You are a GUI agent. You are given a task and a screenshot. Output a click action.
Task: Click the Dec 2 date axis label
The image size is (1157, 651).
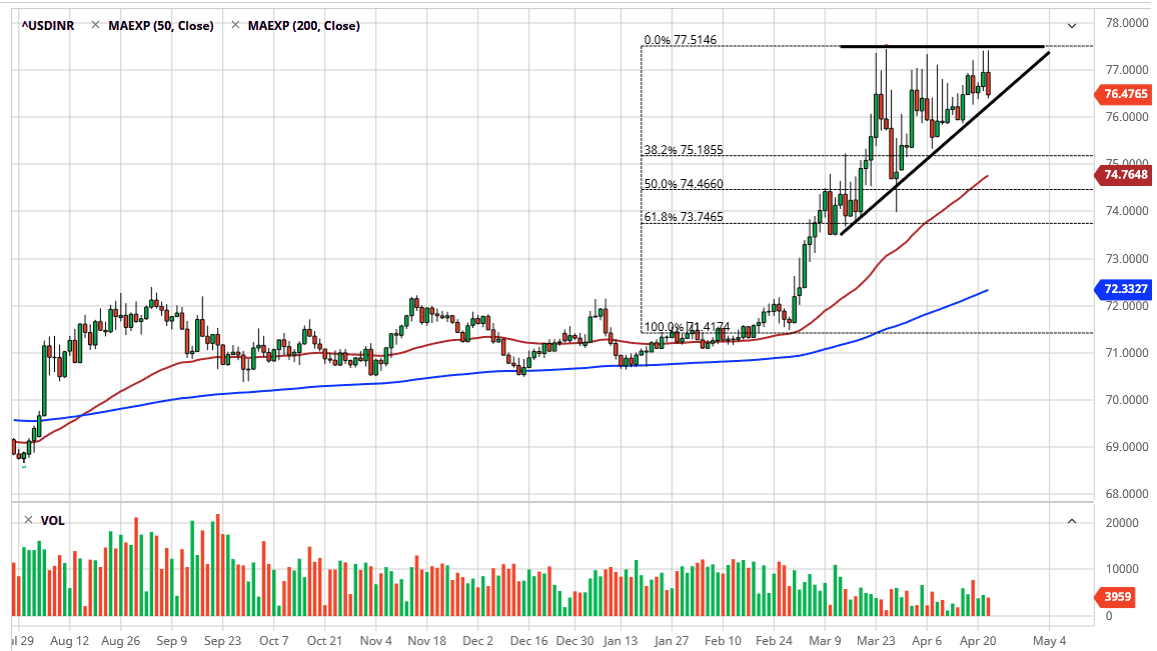click(477, 641)
